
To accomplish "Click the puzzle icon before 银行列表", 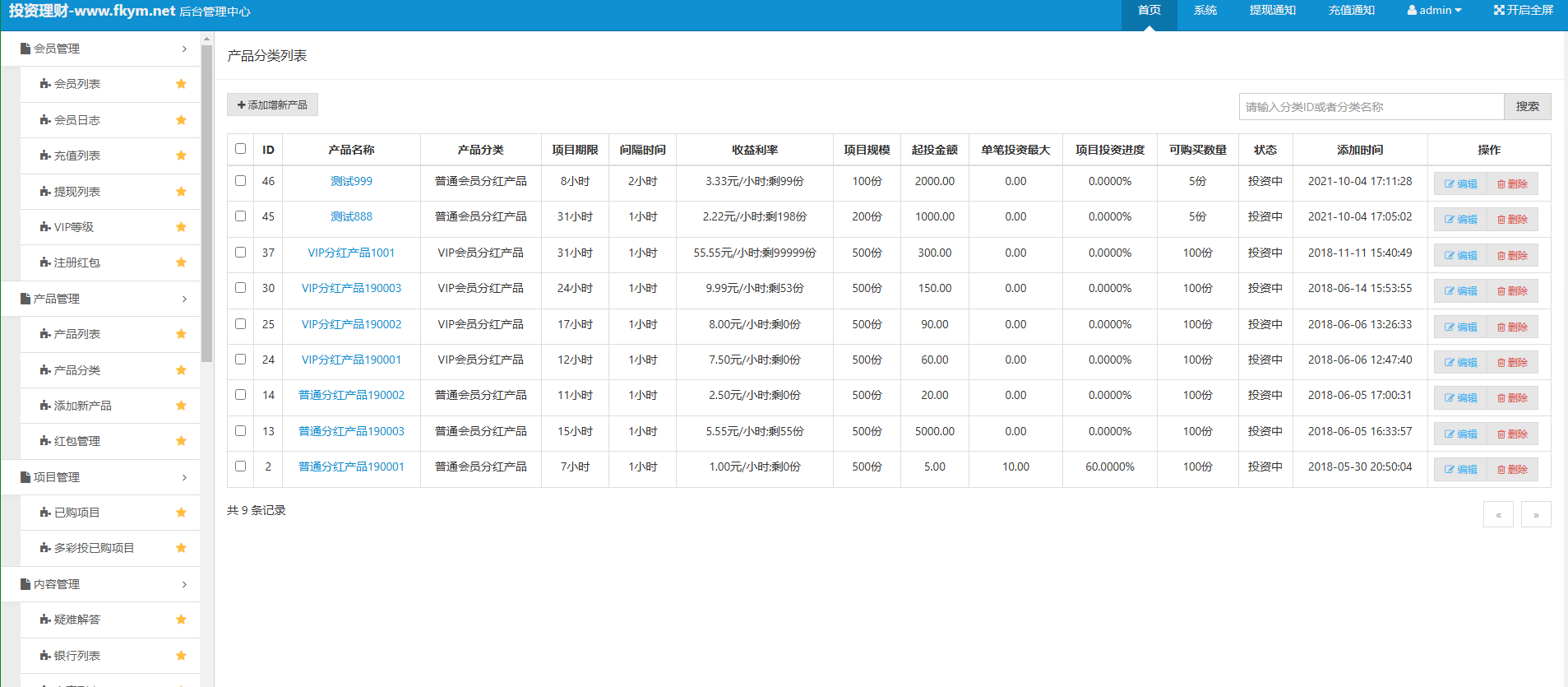I will pyautogui.click(x=45, y=656).
